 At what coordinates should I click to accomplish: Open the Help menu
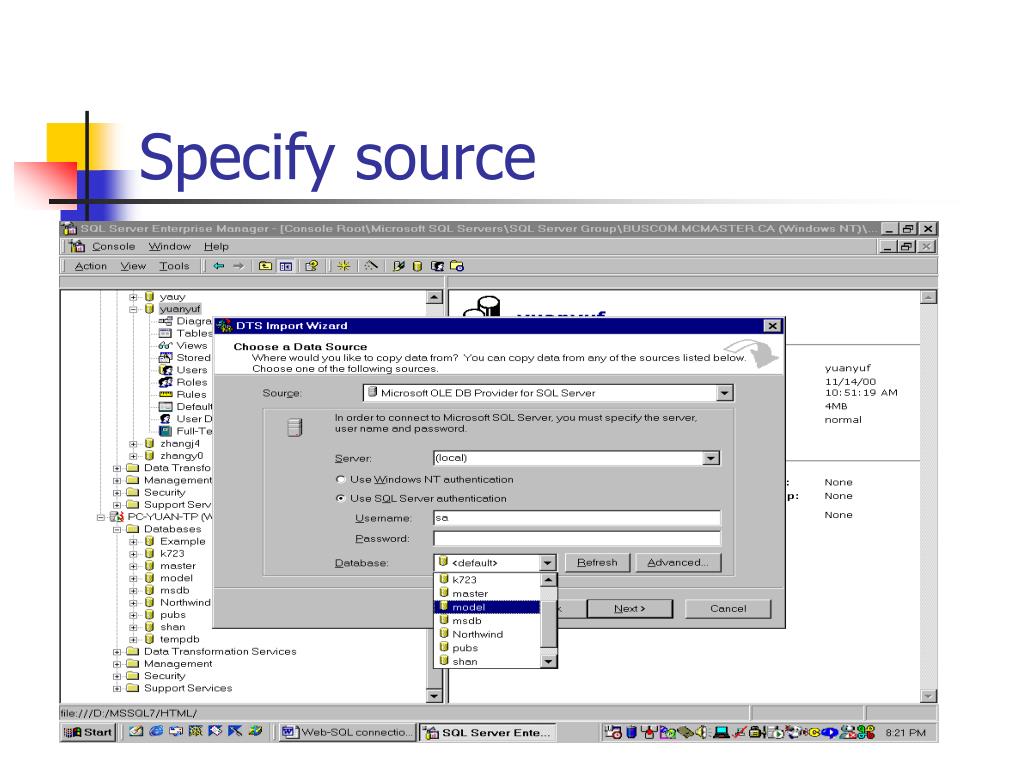tap(216, 246)
